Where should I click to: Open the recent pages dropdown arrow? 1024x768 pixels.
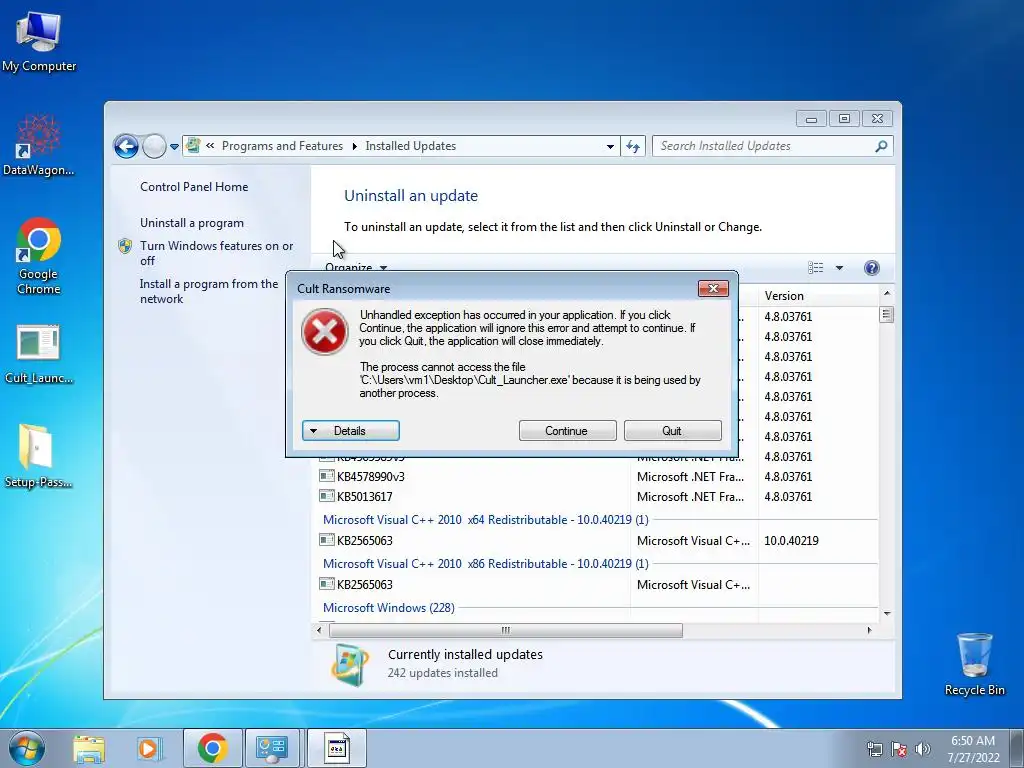(174, 147)
